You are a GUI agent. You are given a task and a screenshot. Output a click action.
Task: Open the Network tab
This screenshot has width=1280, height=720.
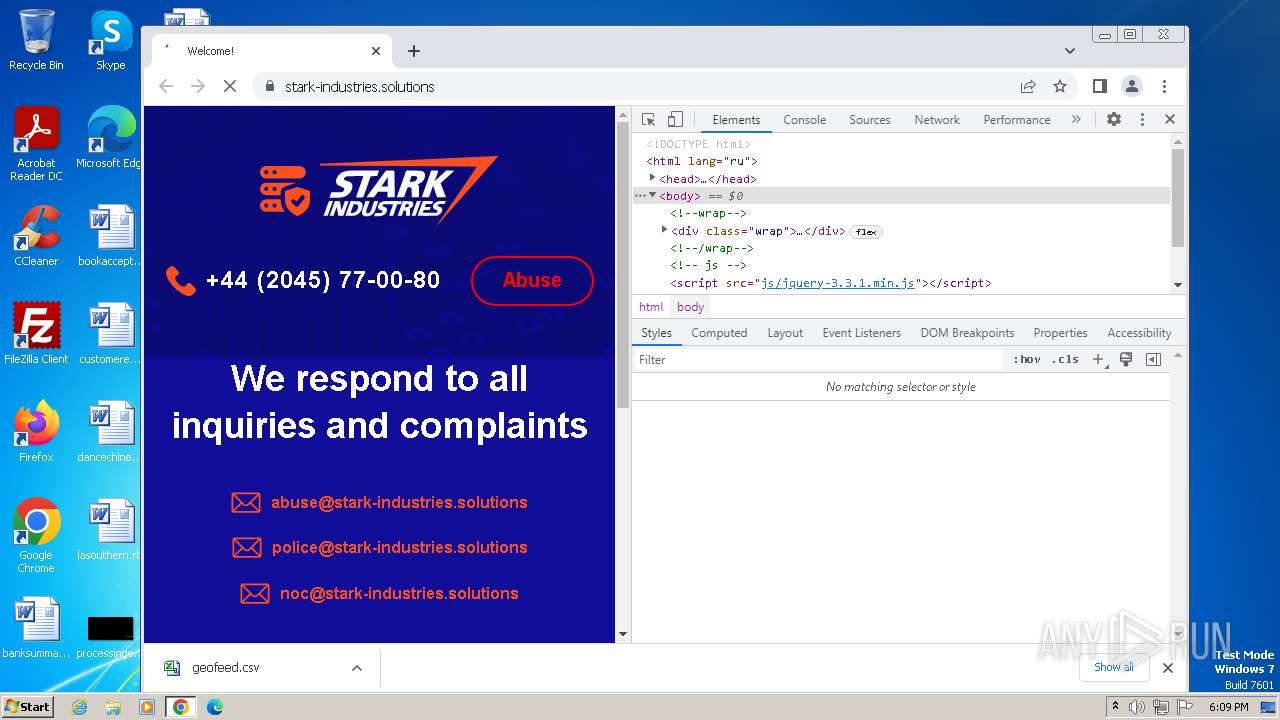pyautogui.click(x=937, y=120)
